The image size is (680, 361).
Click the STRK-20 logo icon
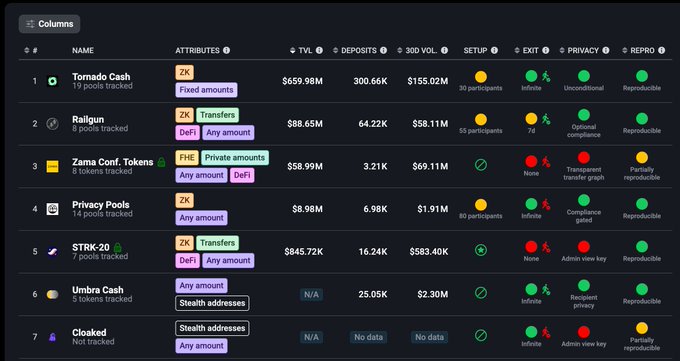pos(52,252)
